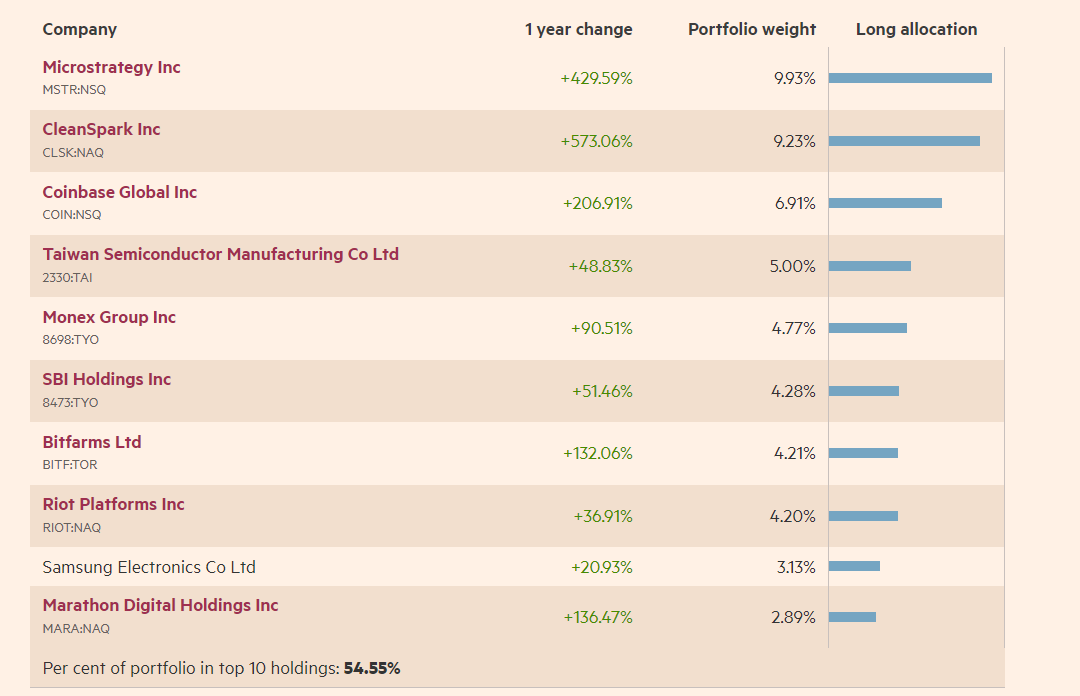Click the Portfolio weight column header
Screen dimensions: 1080x696
(752, 30)
